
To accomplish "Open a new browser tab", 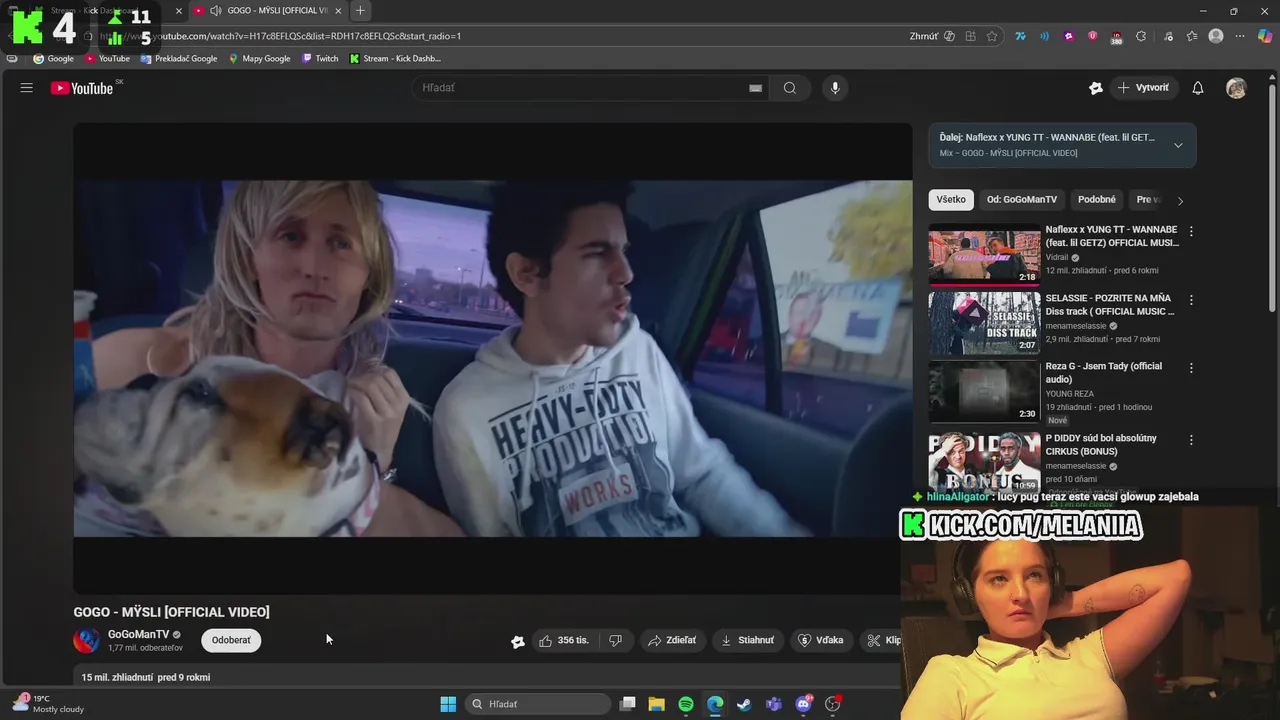I will point(360,11).
